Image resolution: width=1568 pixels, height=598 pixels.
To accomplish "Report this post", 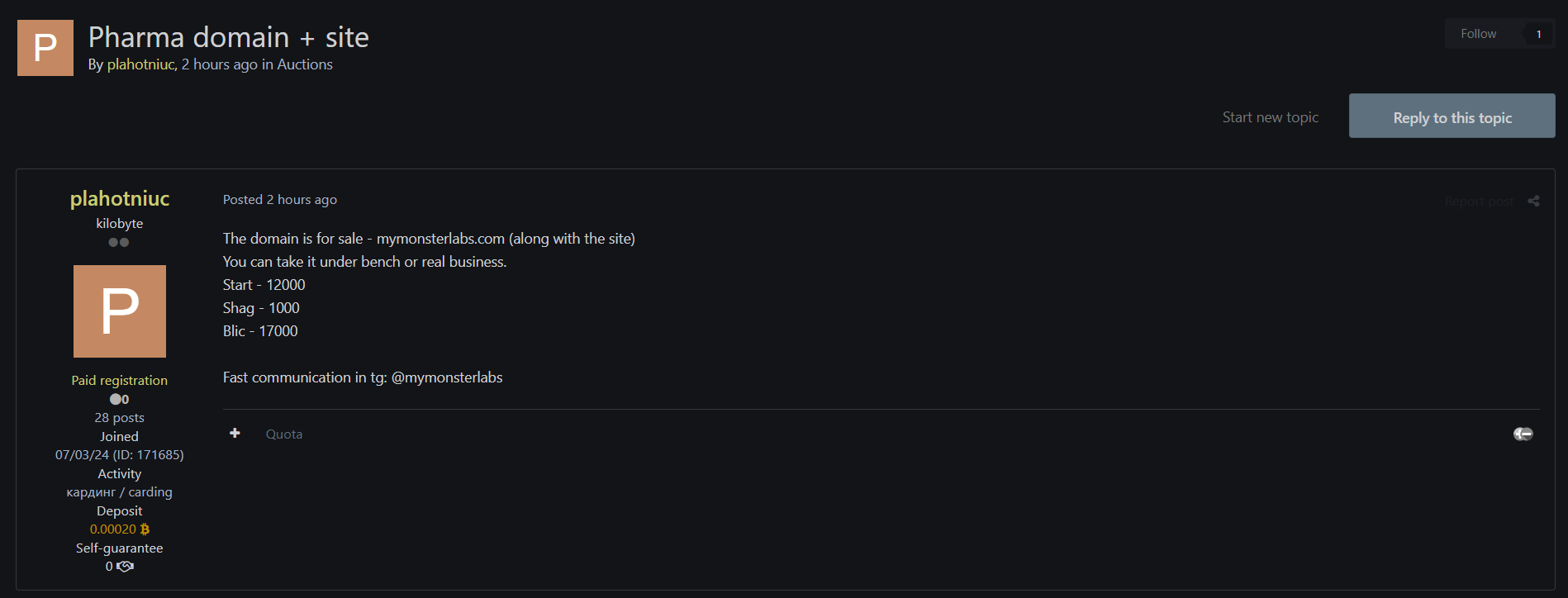I will (x=1479, y=202).
